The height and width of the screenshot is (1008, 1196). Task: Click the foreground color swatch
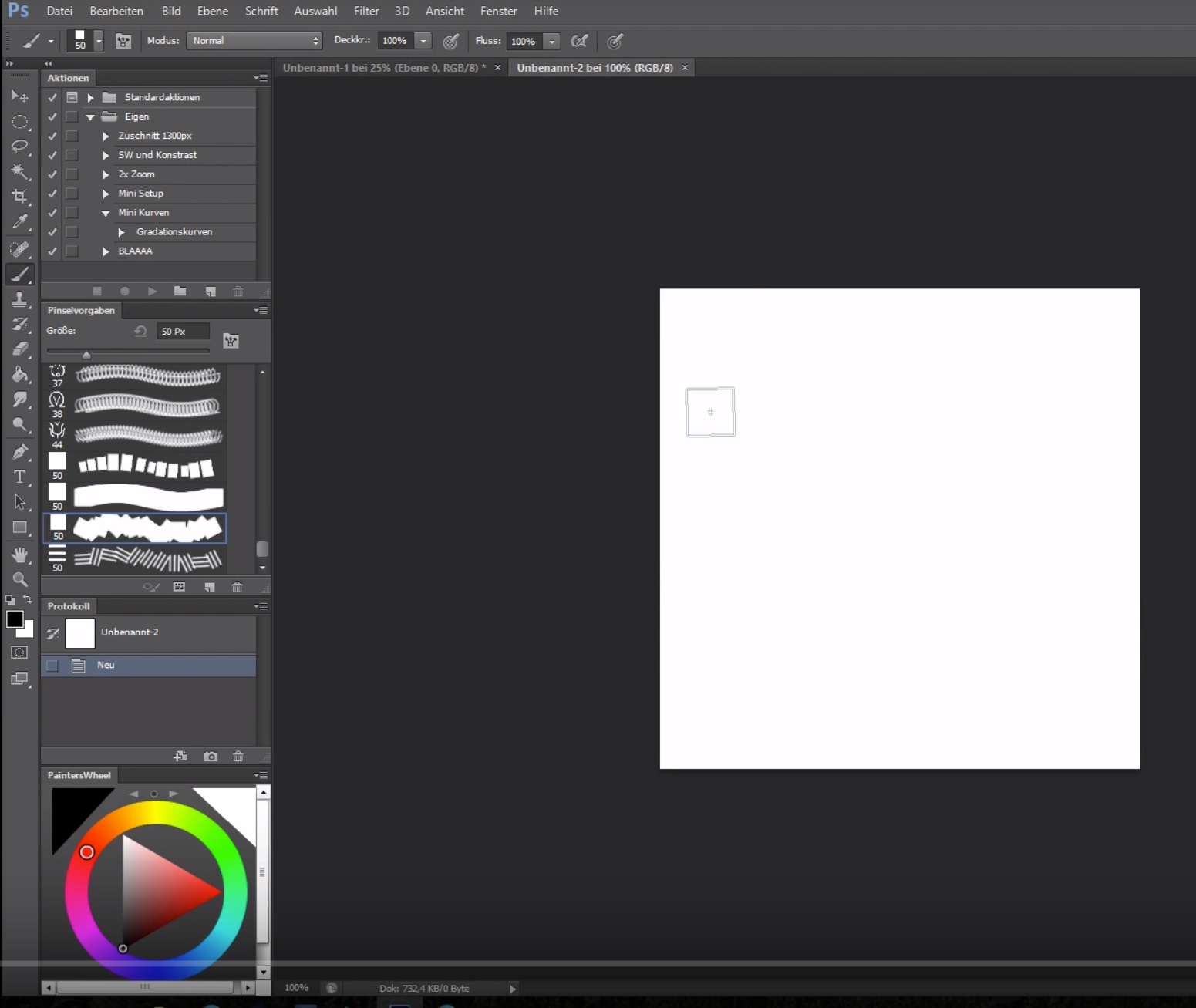tap(14, 619)
